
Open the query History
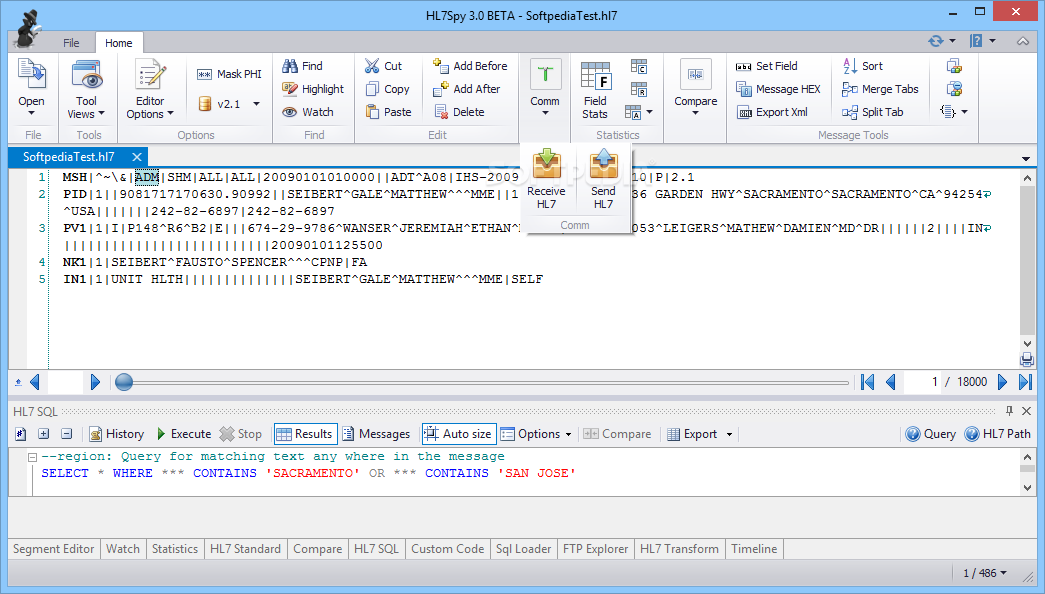[x=117, y=434]
